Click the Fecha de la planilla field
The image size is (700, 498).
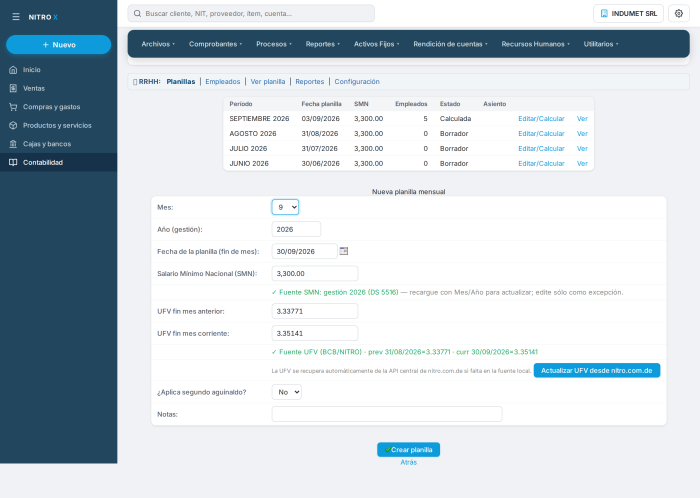click(x=304, y=251)
